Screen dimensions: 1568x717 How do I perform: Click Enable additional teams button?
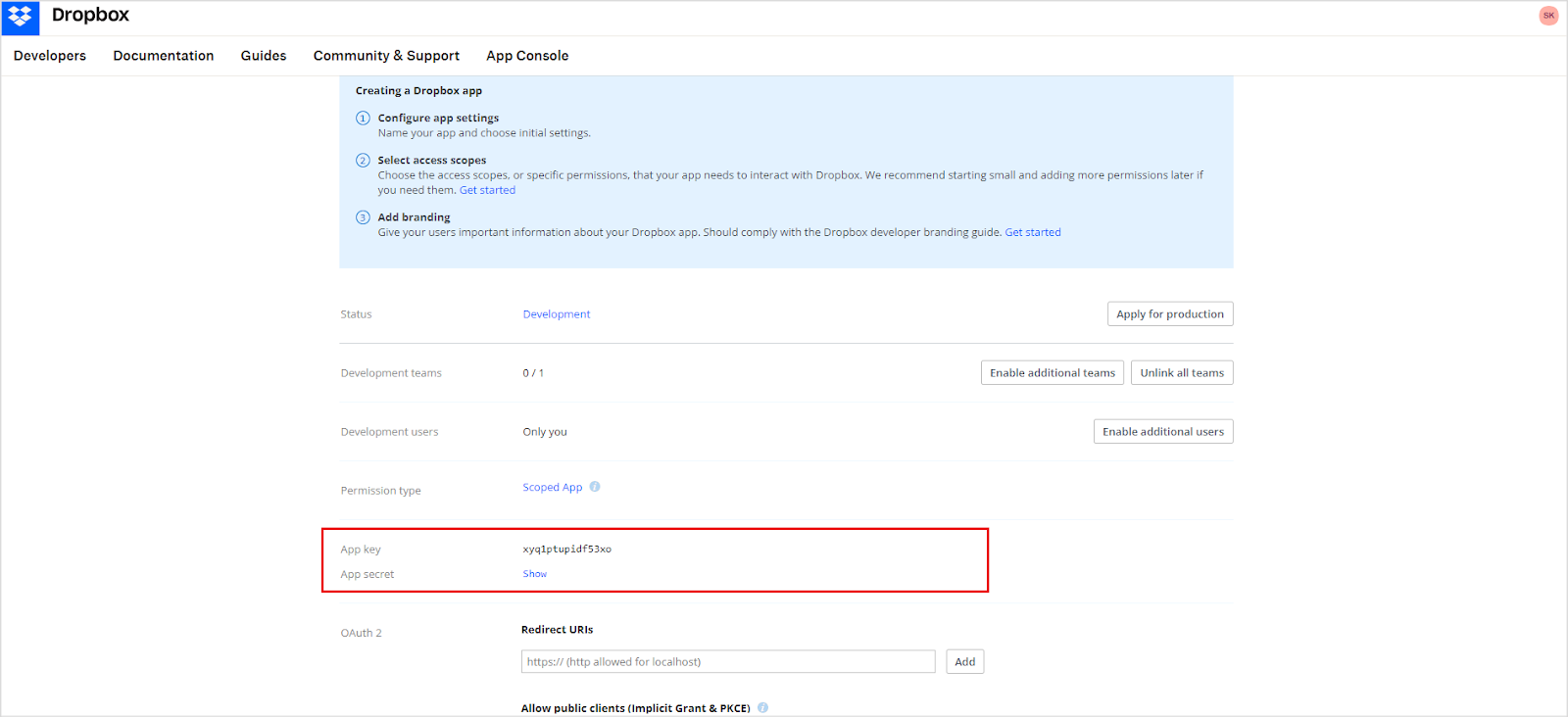(x=1052, y=373)
